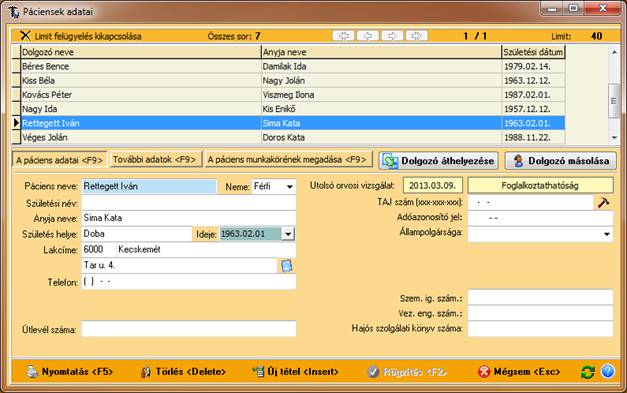This screenshot has width=627, height=393.
Task: Sort by Születési dátum column header
Action: pyautogui.click(x=533, y=52)
